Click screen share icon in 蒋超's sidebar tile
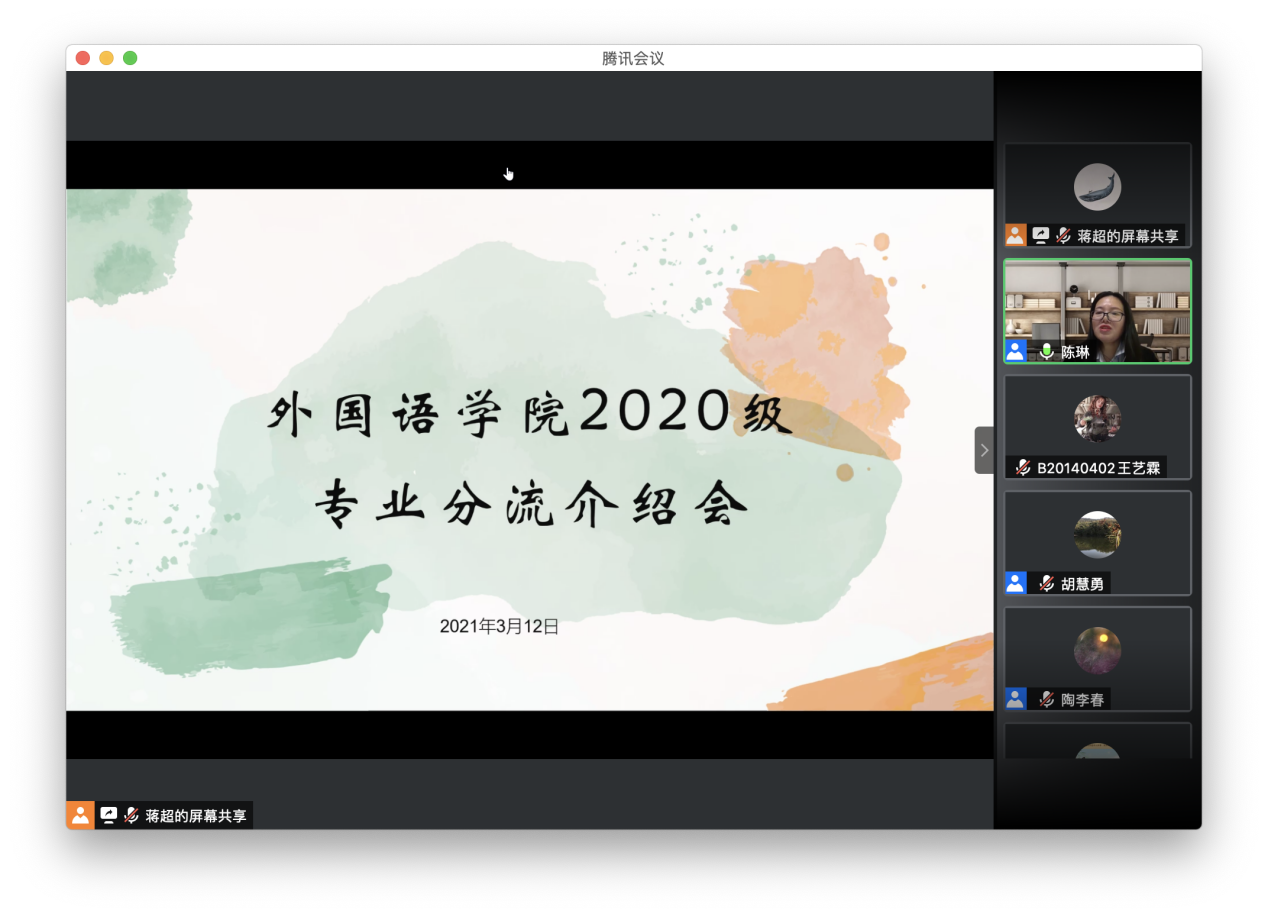The image size is (1268, 917). [1040, 235]
